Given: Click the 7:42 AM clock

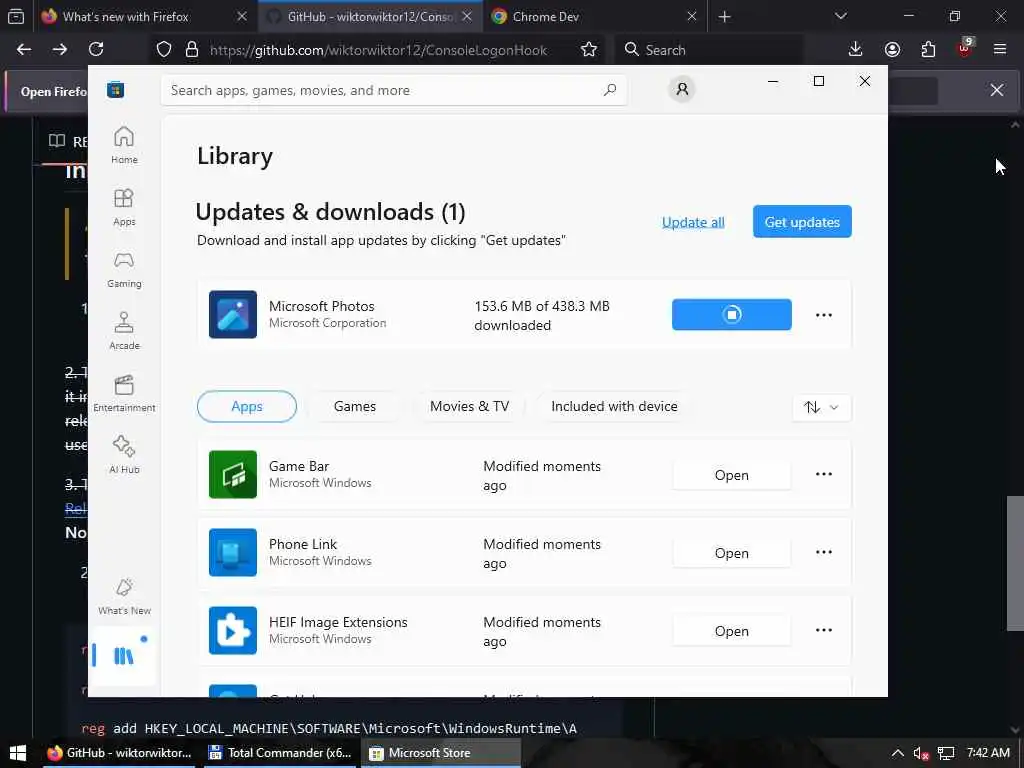Looking at the screenshot, I should [x=988, y=753].
